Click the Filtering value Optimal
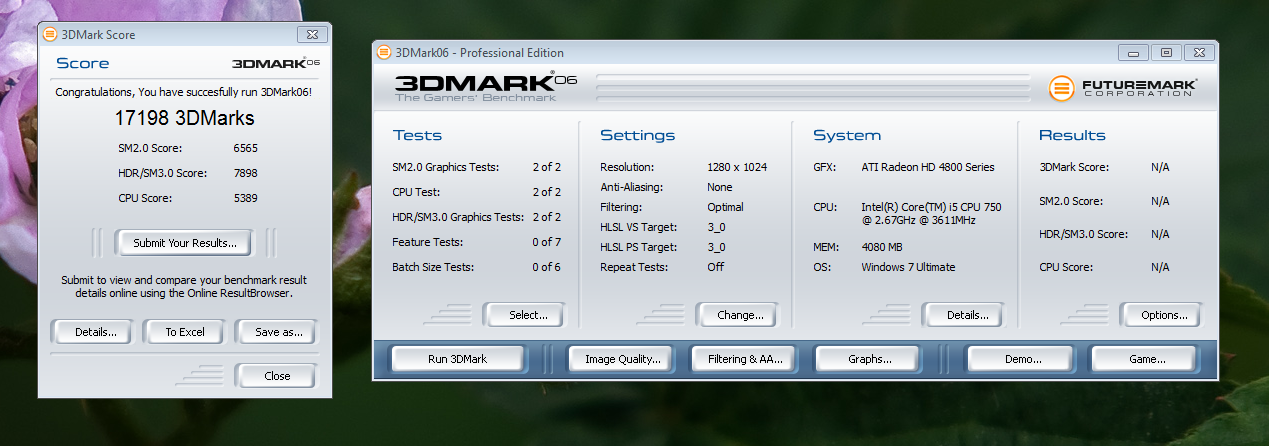Image resolution: width=1269 pixels, height=446 pixels. (x=725, y=207)
